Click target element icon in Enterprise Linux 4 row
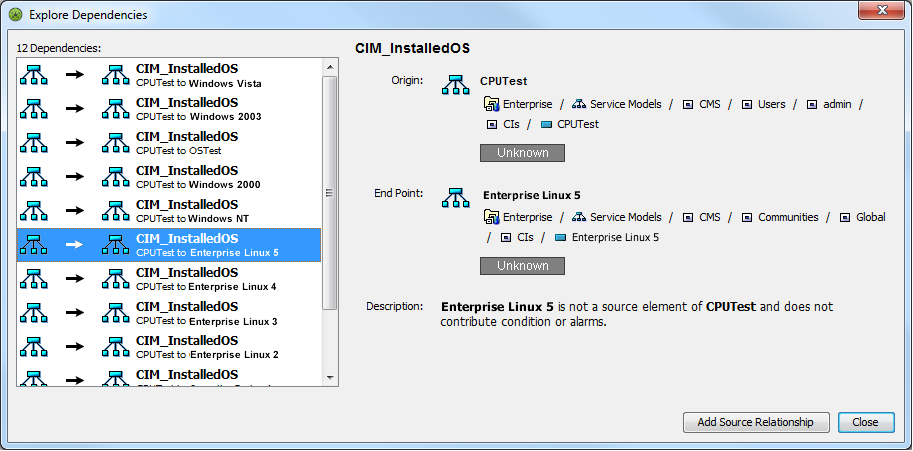The width and height of the screenshot is (913, 451). (x=115, y=279)
